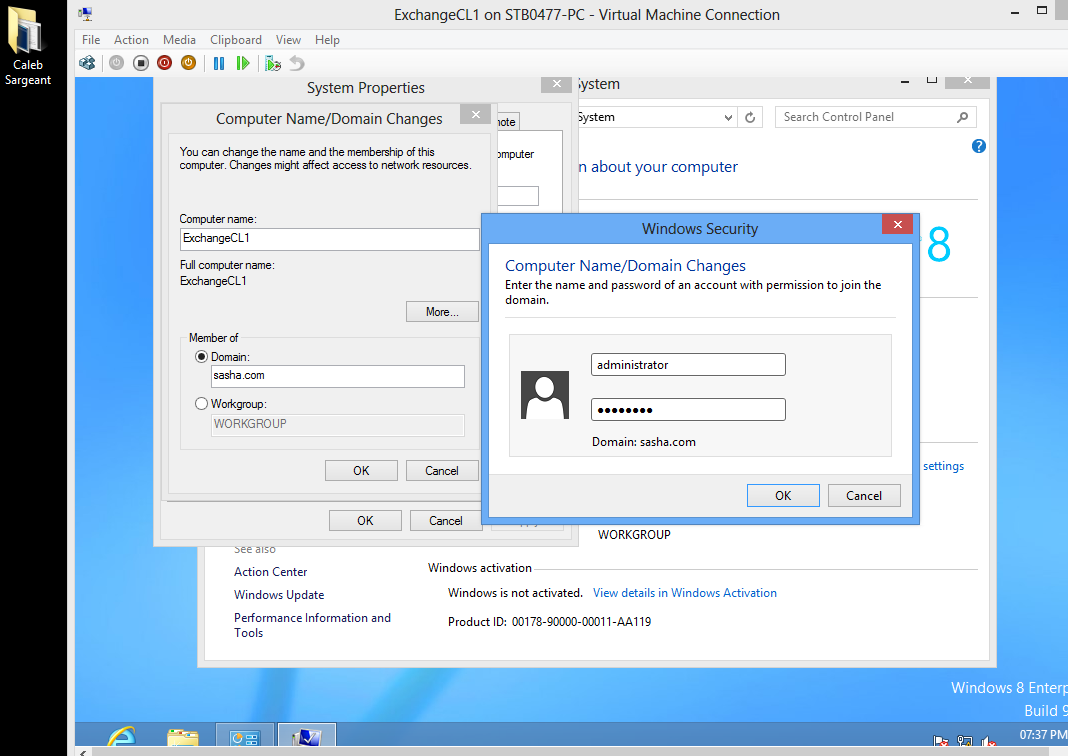Click the red Shut Down toolbar icon
The height and width of the screenshot is (756, 1068).
(164, 63)
